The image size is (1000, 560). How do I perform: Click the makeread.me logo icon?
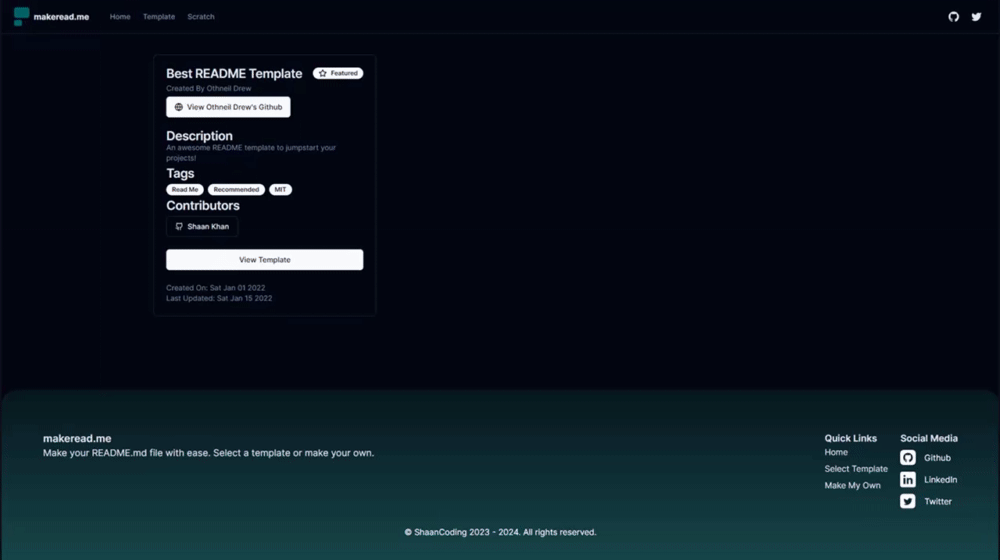(21, 17)
